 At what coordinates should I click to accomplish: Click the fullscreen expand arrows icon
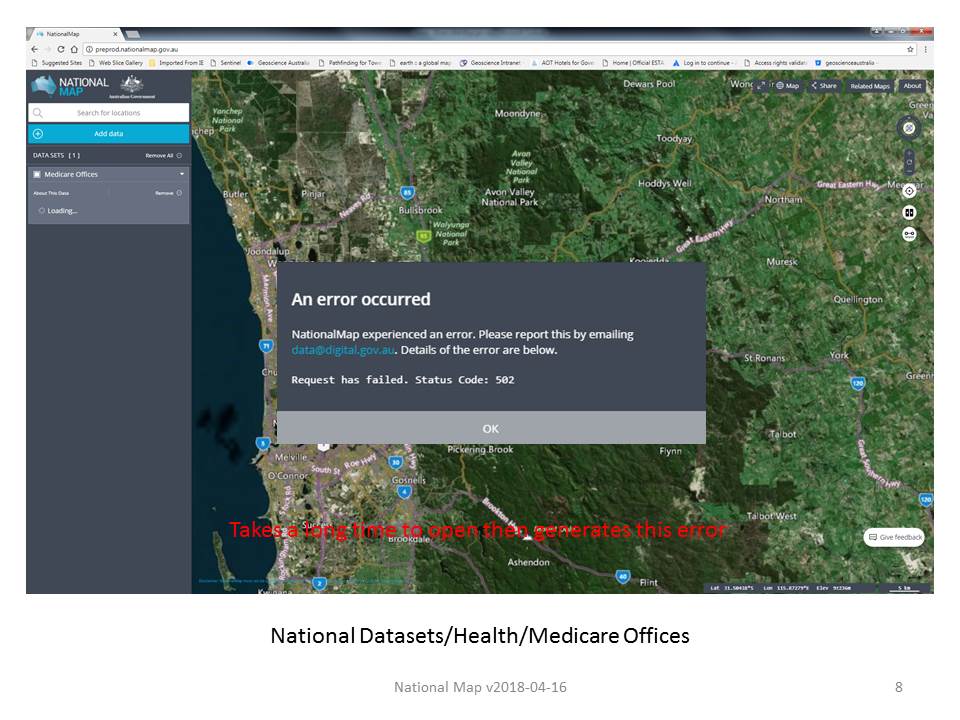coord(761,86)
